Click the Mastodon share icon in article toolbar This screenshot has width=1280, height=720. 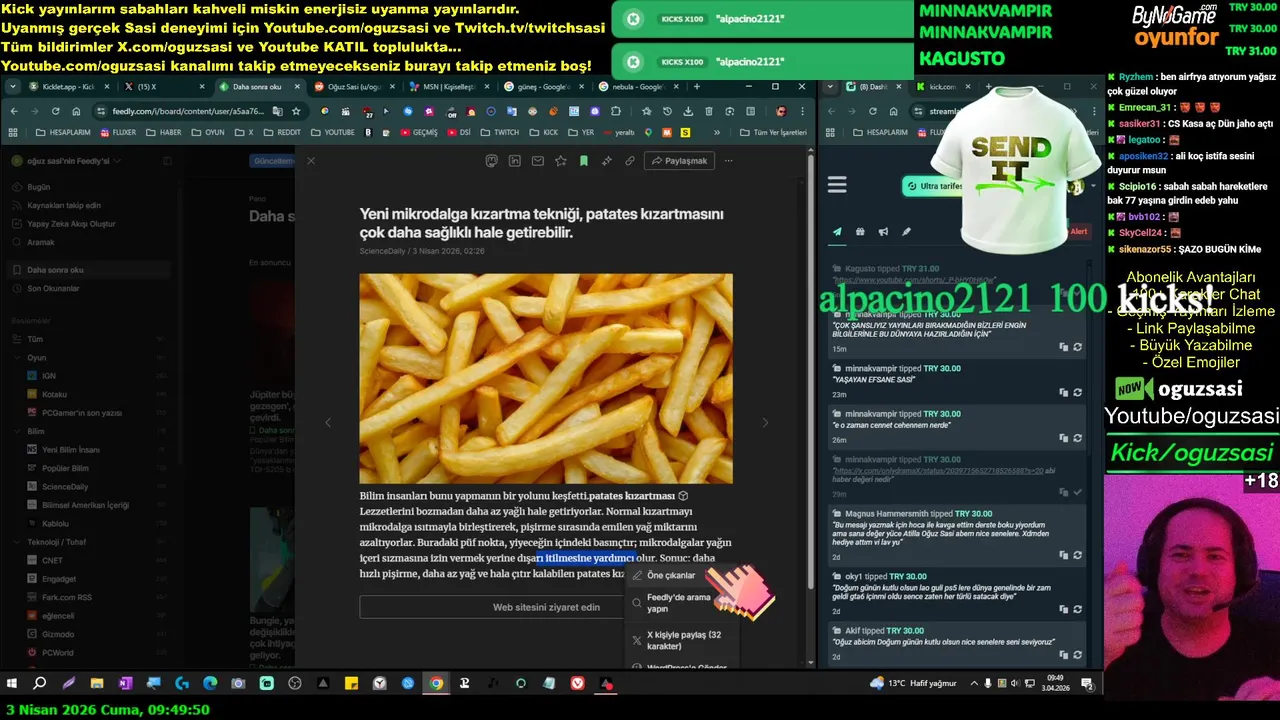point(491,161)
